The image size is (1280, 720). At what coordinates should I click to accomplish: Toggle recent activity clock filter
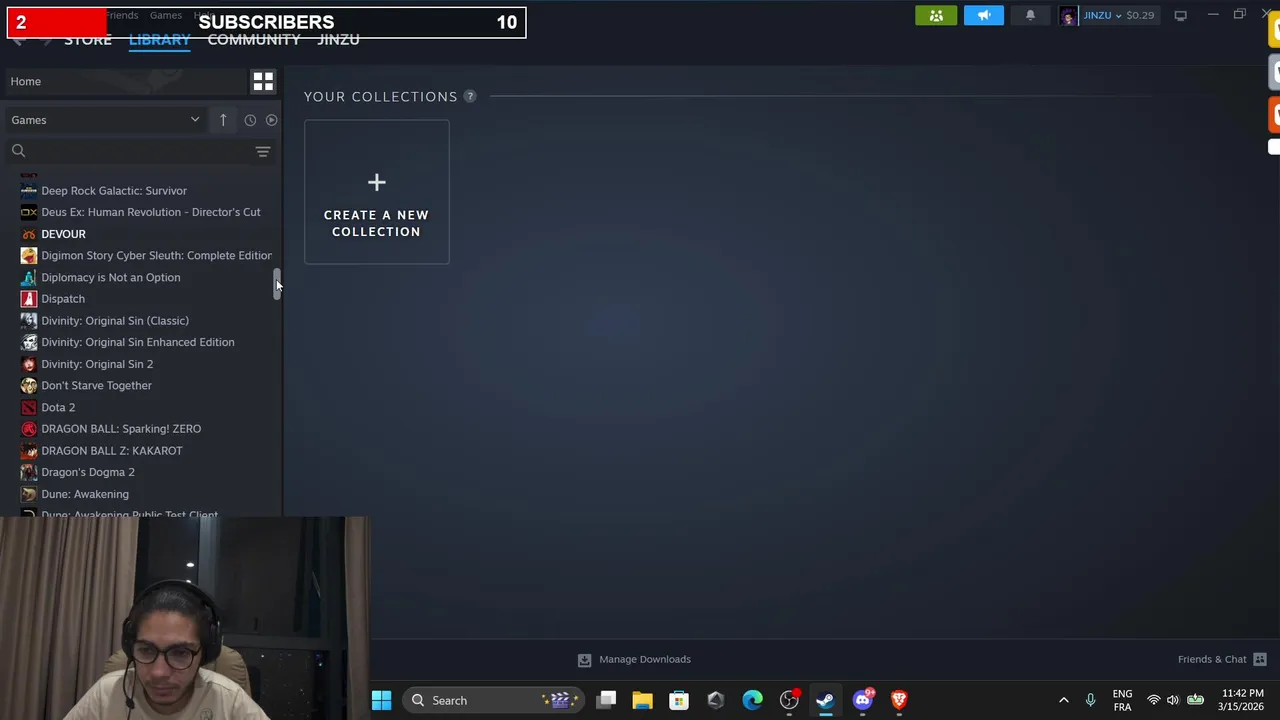click(x=250, y=120)
